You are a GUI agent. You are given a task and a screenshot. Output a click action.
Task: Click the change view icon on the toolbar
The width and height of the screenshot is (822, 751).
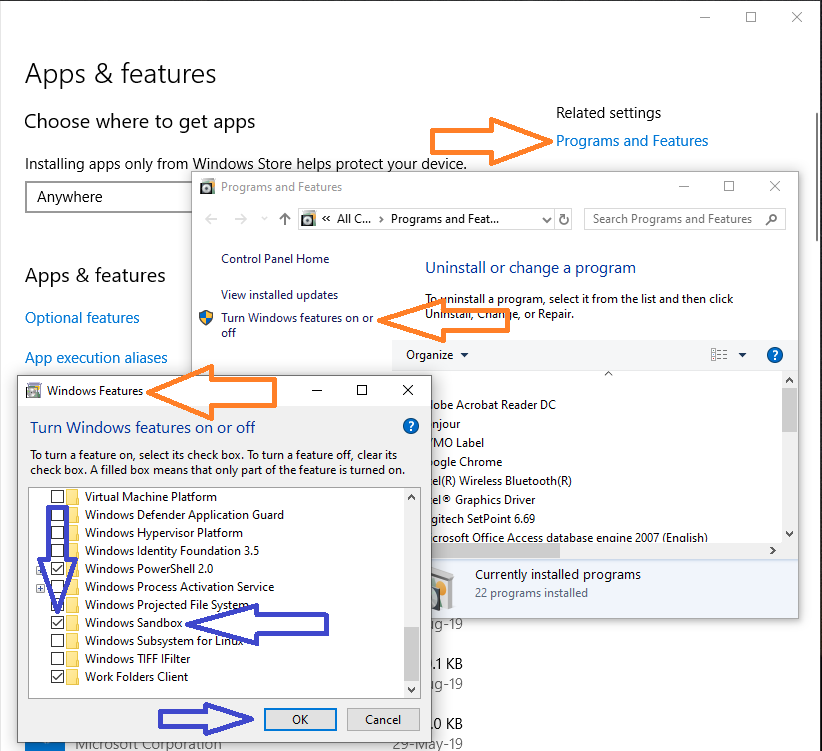pyautogui.click(x=719, y=355)
